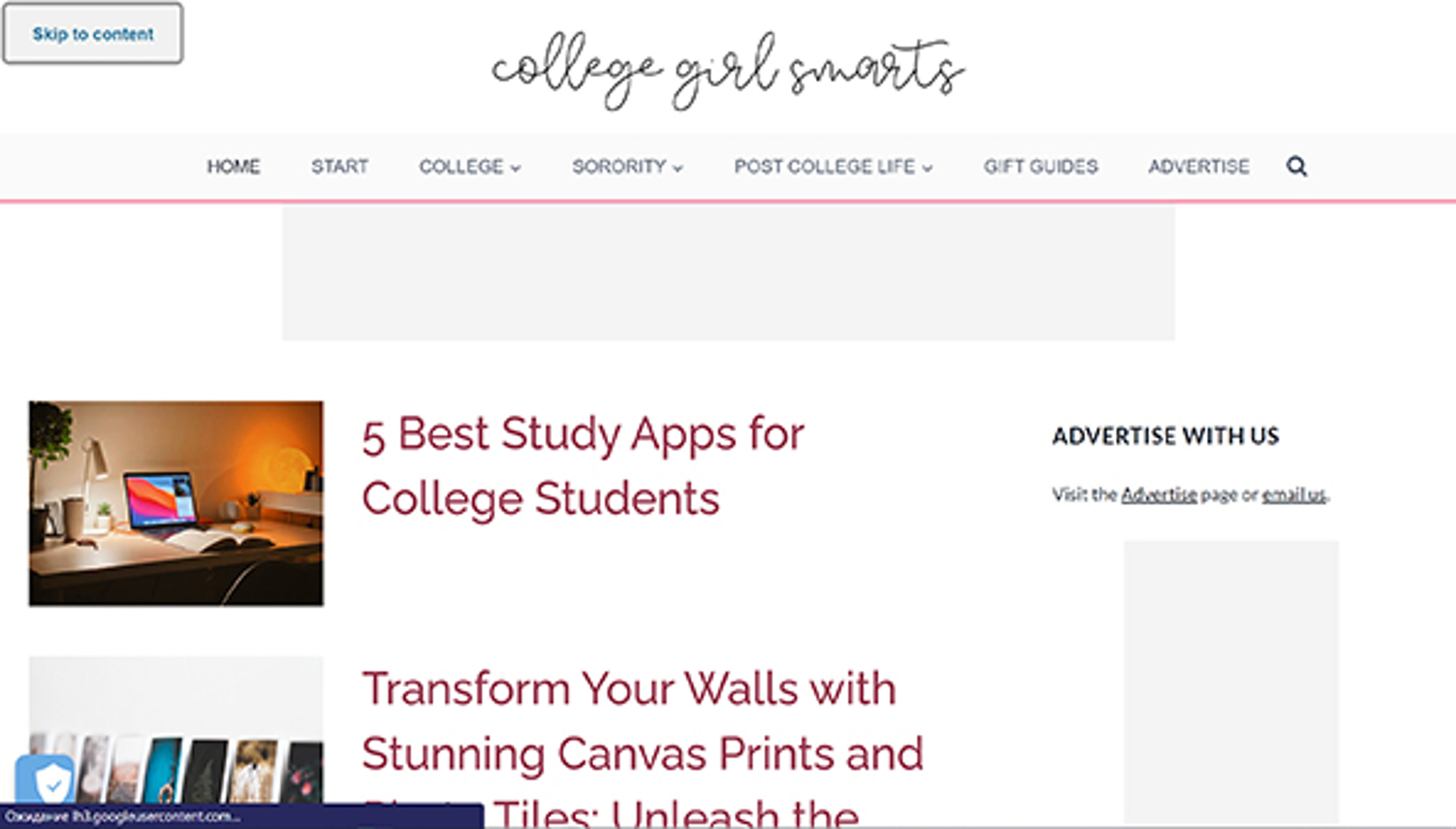The image size is (1456, 829).
Task: Expand the POST COLLEGE LIFE dropdown
Action: [833, 166]
